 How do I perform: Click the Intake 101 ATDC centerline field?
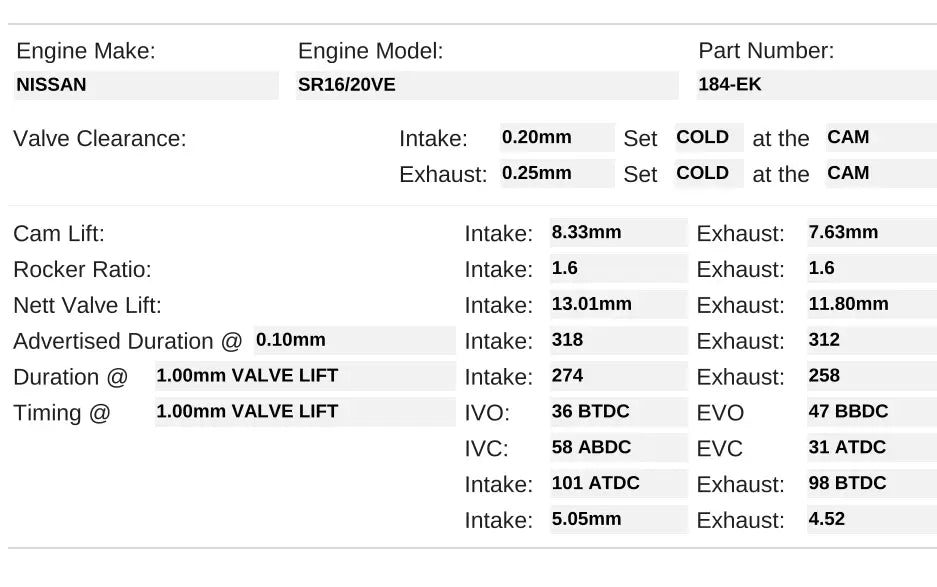click(x=618, y=484)
